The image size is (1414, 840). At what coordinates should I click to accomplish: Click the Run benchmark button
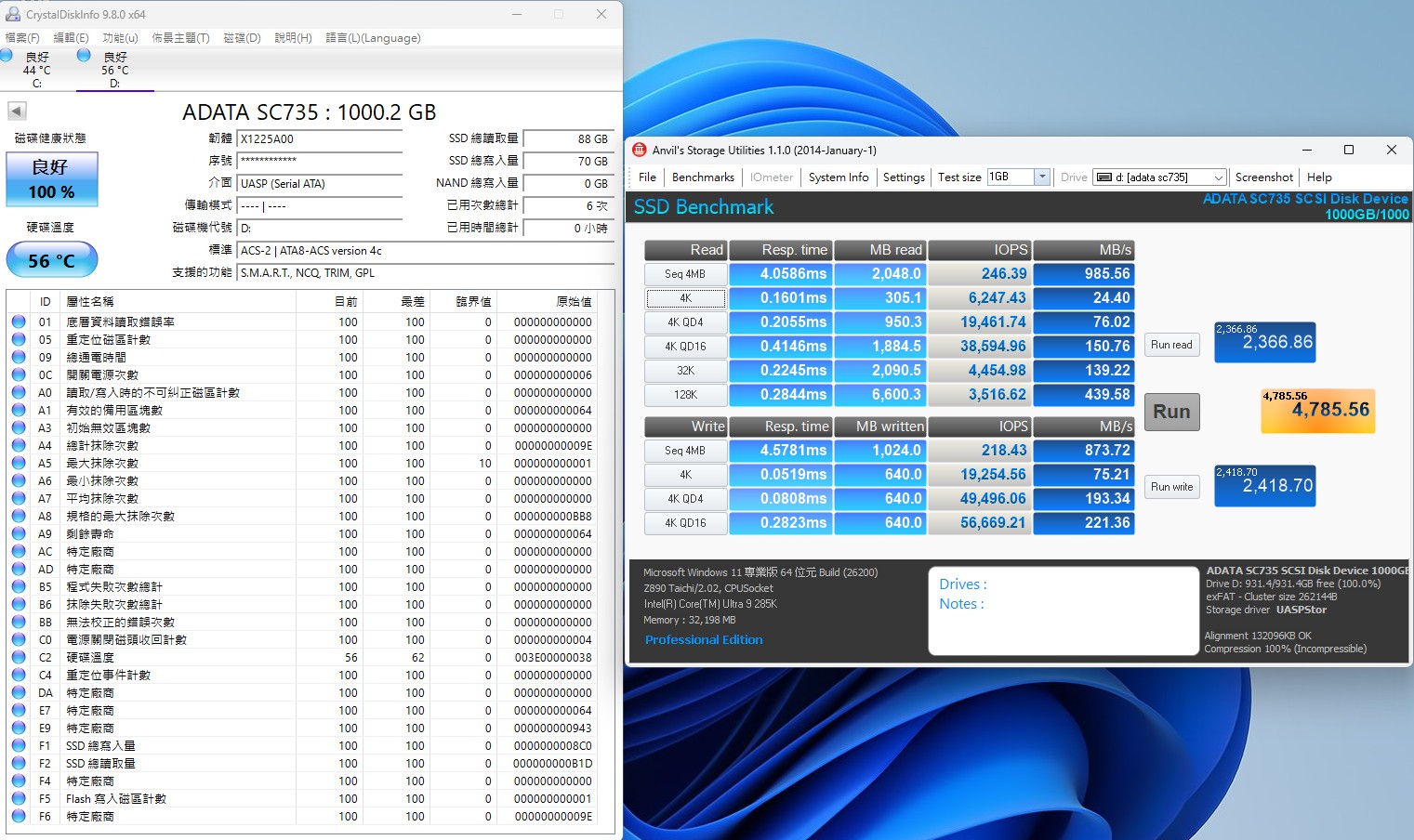(1171, 412)
